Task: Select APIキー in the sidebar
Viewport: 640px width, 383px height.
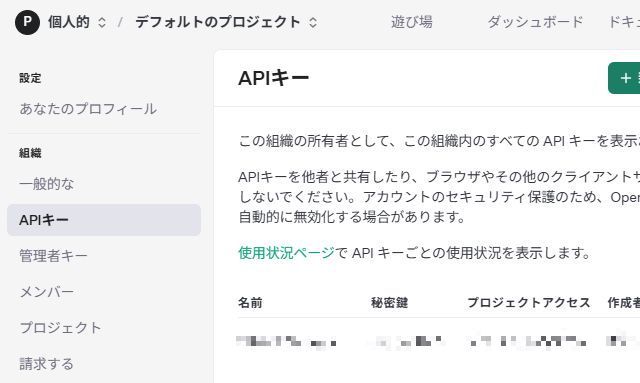Action: click(x=104, y=220)
